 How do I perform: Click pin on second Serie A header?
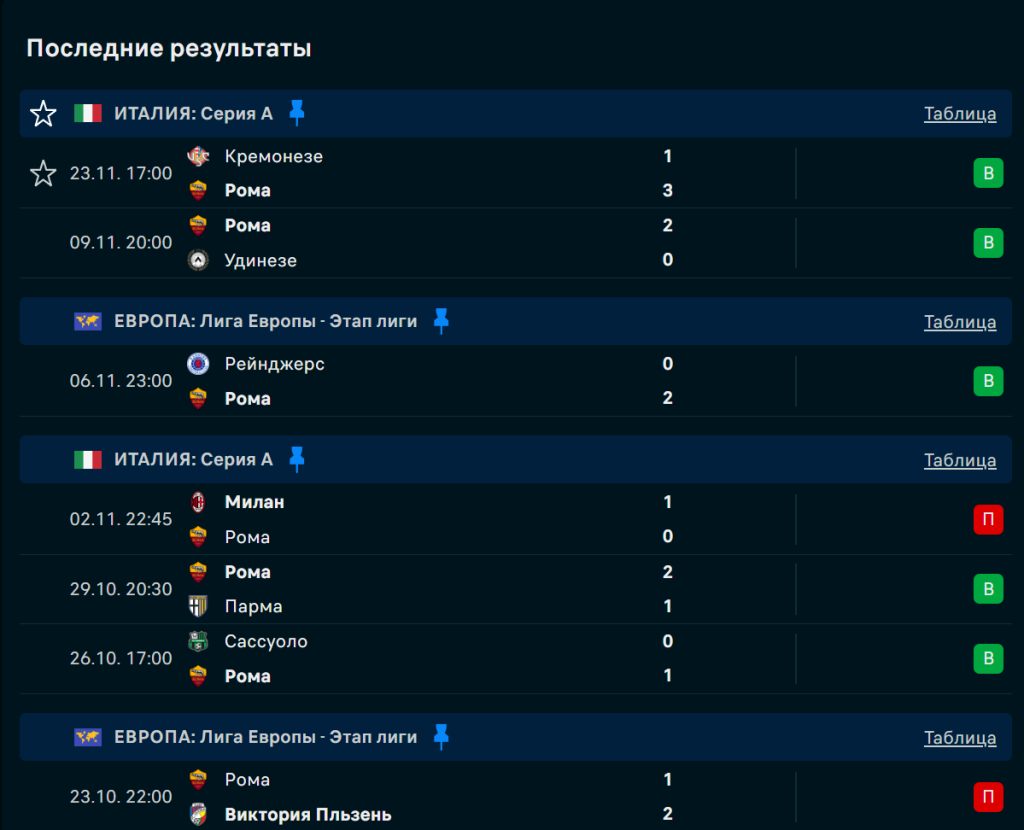[x=296, y=459]
